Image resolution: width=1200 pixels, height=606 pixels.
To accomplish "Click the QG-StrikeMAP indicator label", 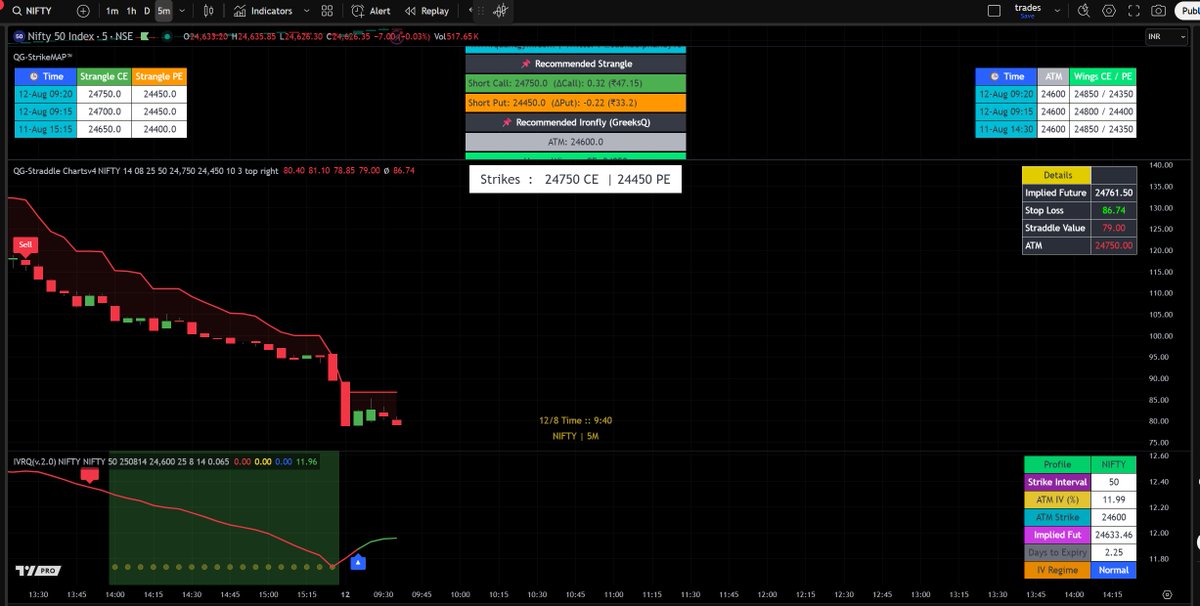I will pos(43,56).
